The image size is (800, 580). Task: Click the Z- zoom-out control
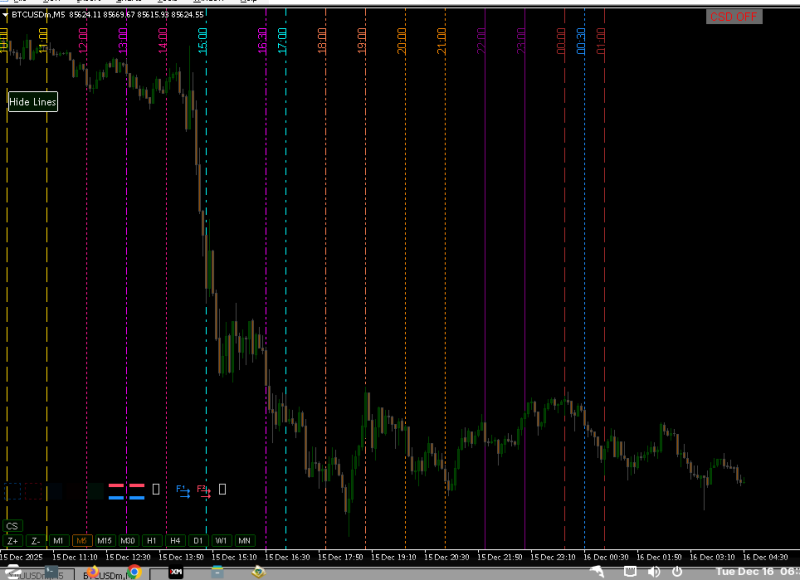(x=34, y=539)
